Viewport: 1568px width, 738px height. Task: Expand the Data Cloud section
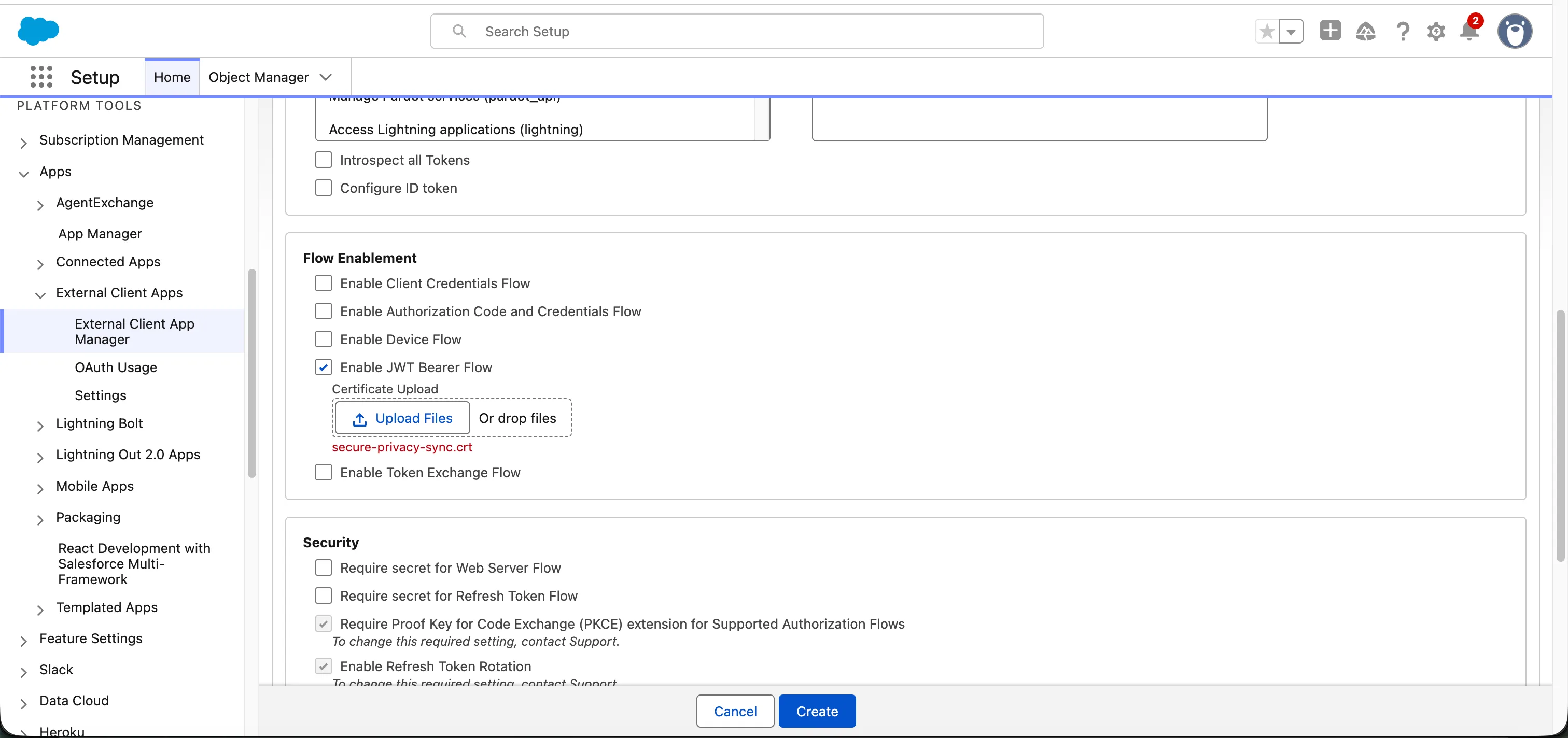[x=24, y=704]
